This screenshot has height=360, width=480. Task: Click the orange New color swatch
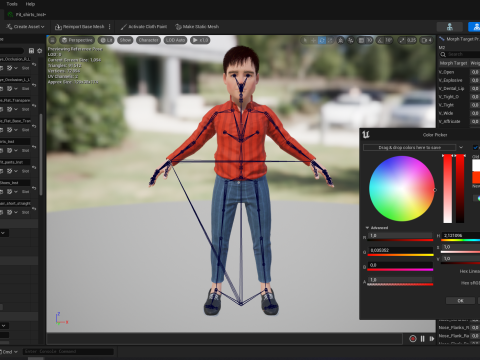476,177
